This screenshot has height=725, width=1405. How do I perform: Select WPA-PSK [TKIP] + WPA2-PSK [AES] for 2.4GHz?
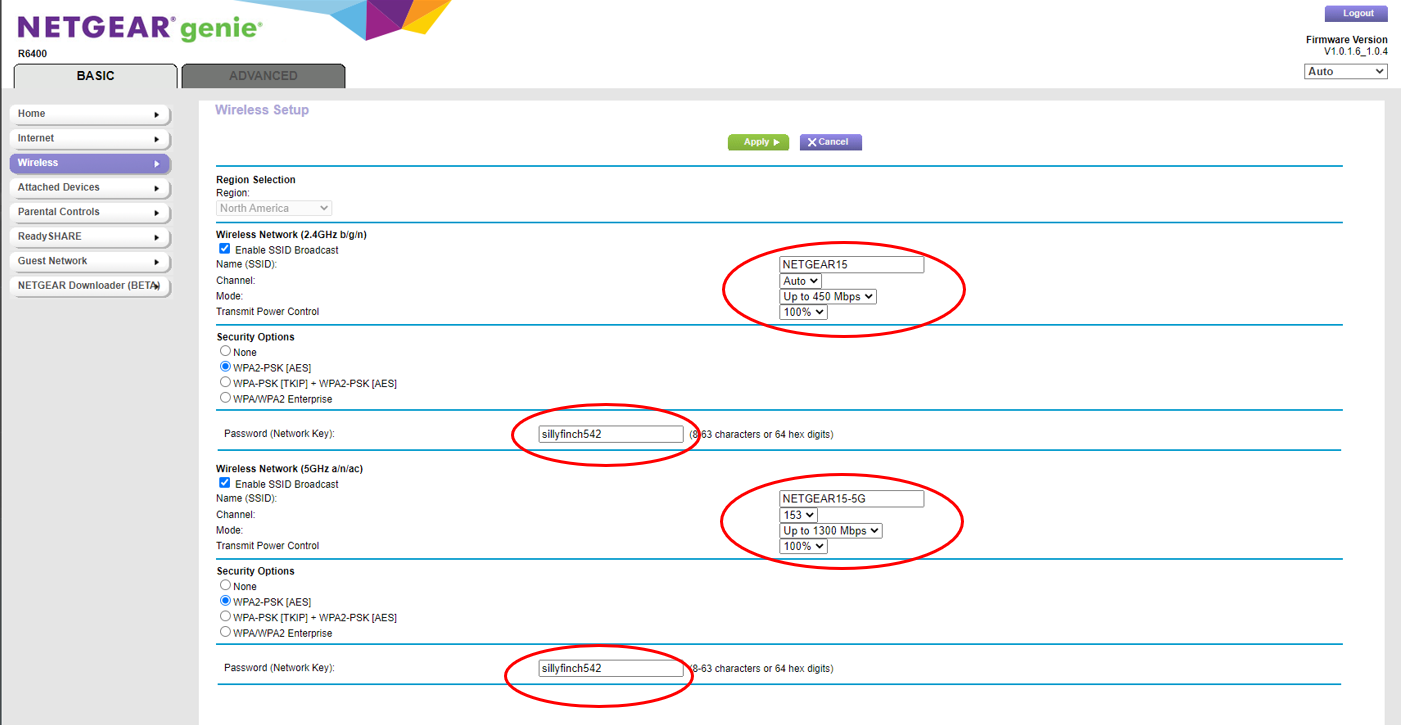click(x=225, y=382)
